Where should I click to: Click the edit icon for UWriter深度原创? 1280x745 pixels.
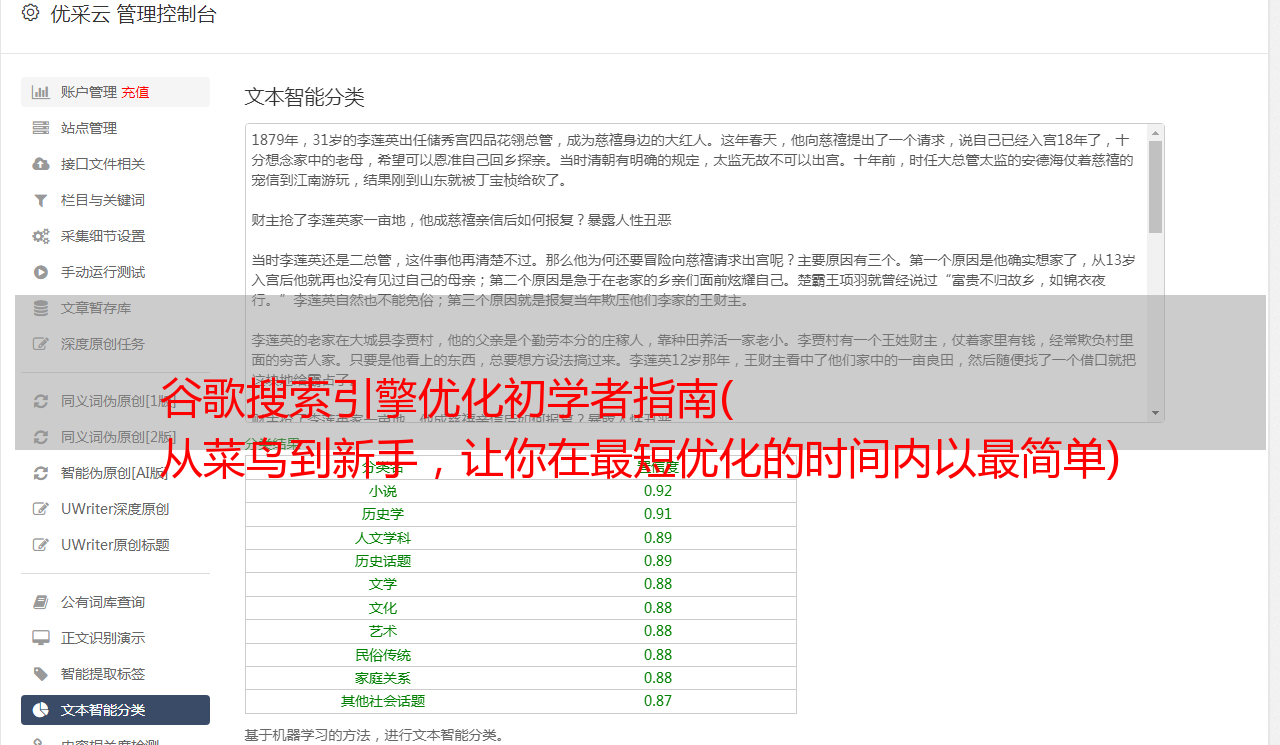(x=41, y=509)
